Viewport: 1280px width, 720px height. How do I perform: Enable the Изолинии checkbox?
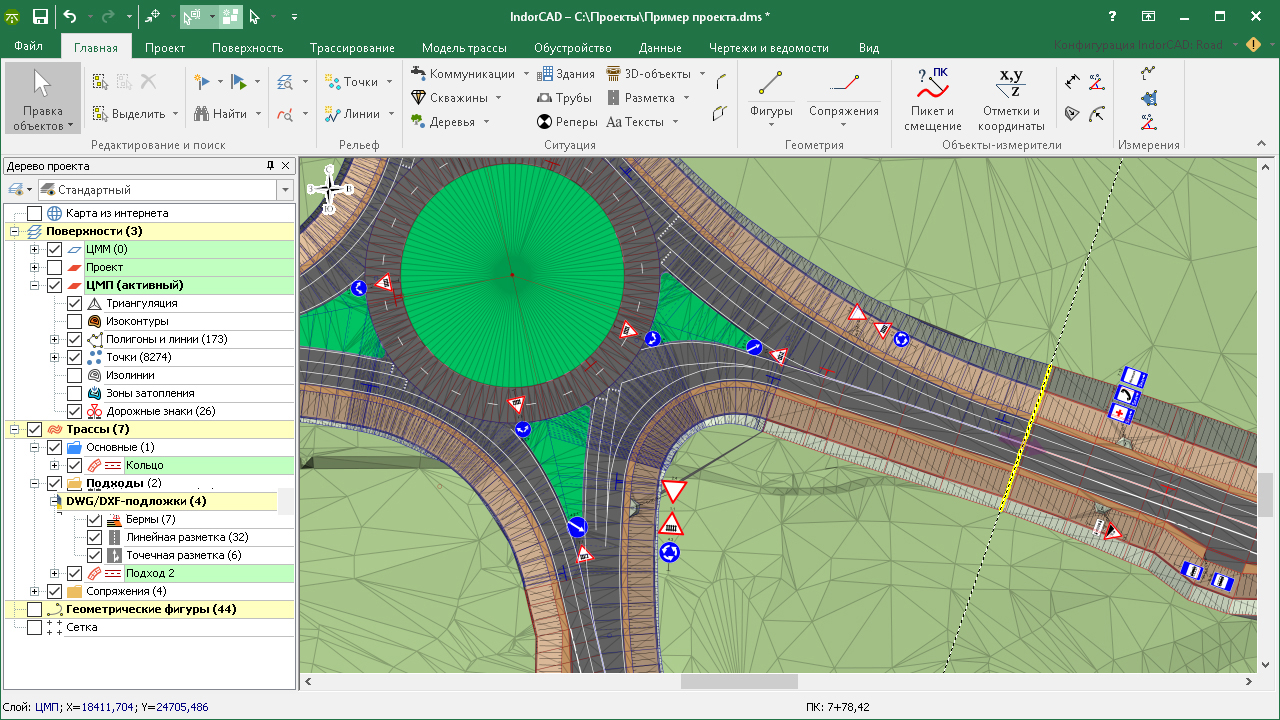tap(74, 375)
